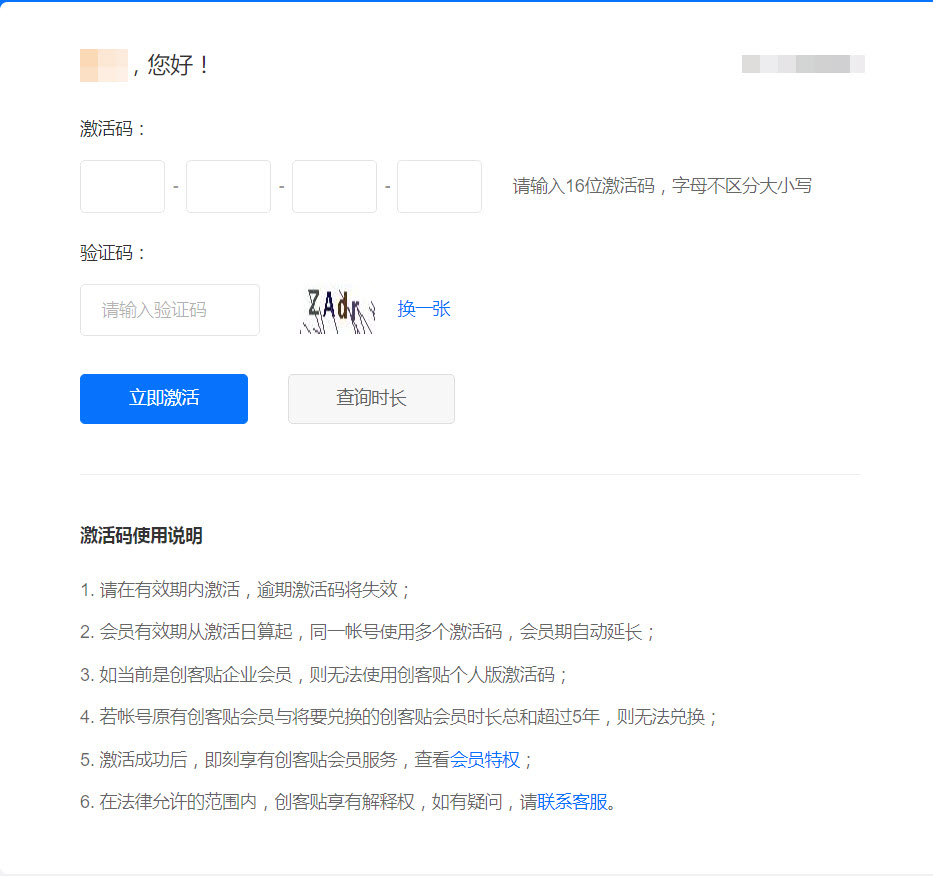This screenshot has width=933, height=876.
Task: Click the blurred username in the greeting
Action: click(x=104, y=64)
